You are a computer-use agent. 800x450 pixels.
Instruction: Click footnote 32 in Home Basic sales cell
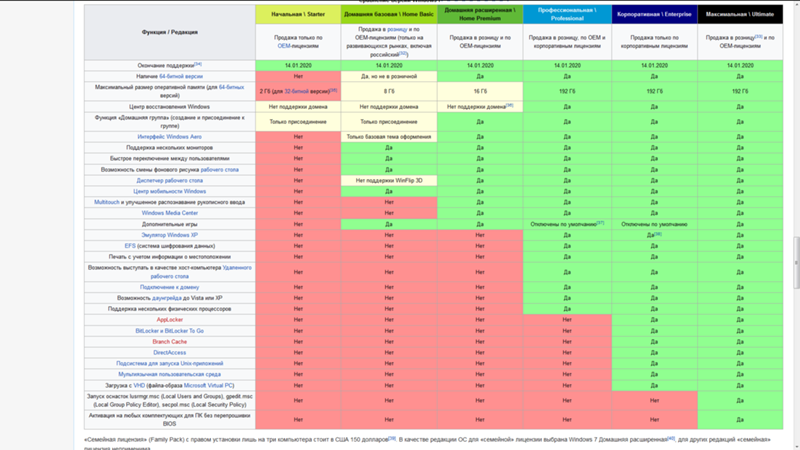[403, 54]
